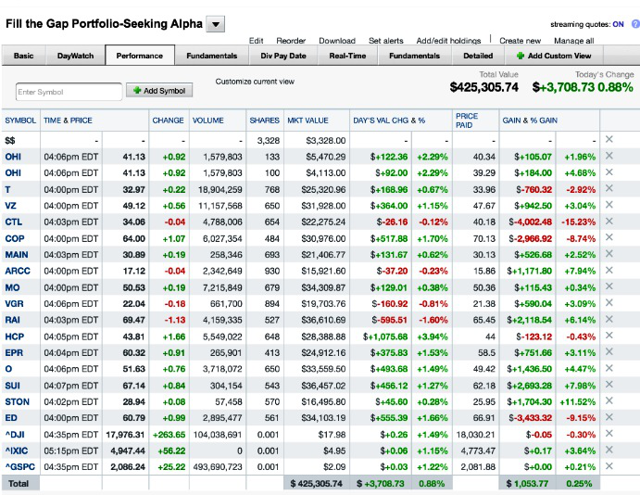This screenshot has height=495, width=640.
Task: Delete the ^IXIC index row
Action: pyautogui.click(x=609, y=450)
